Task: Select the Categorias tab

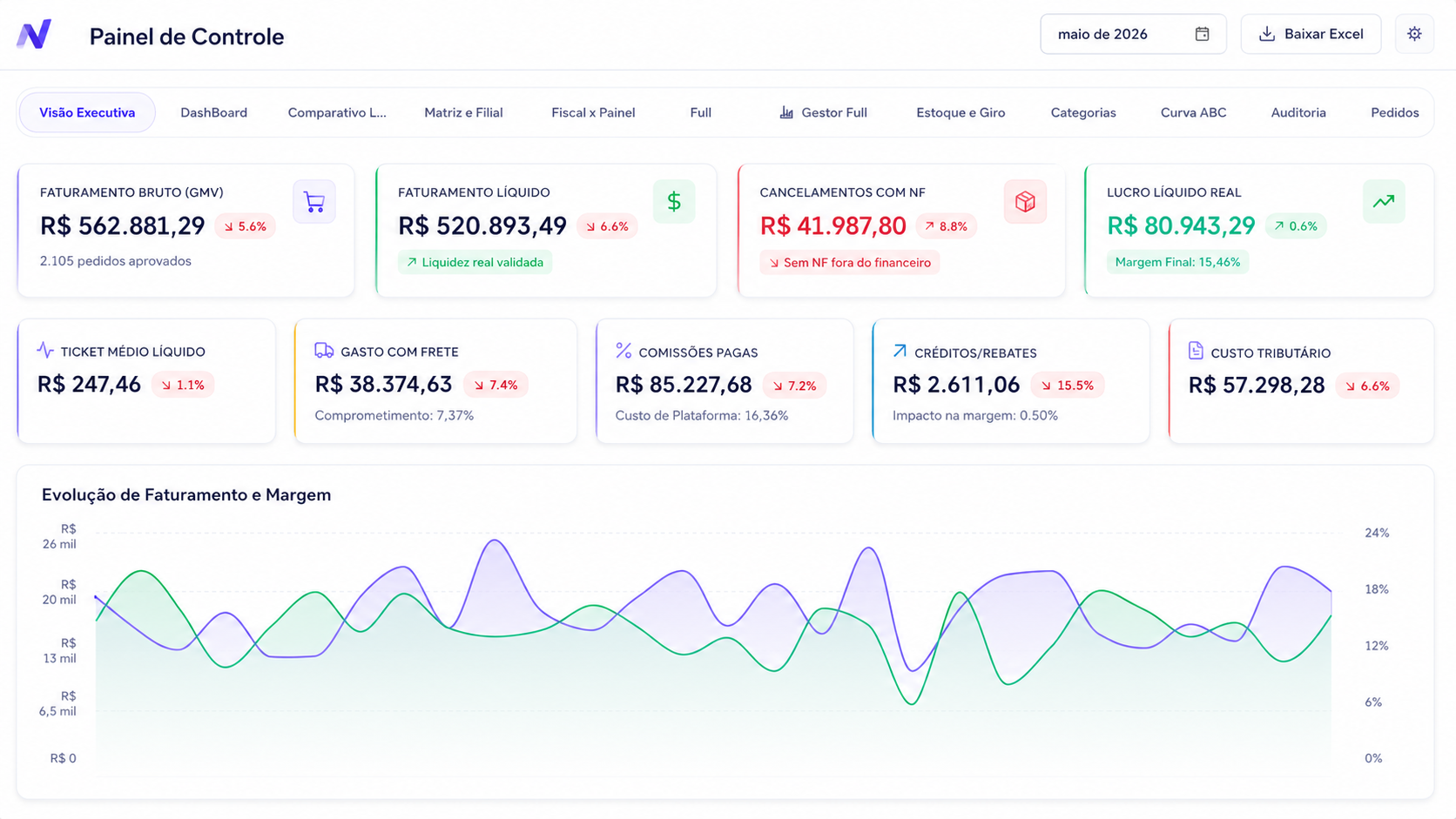Action: coord(1083,112)
